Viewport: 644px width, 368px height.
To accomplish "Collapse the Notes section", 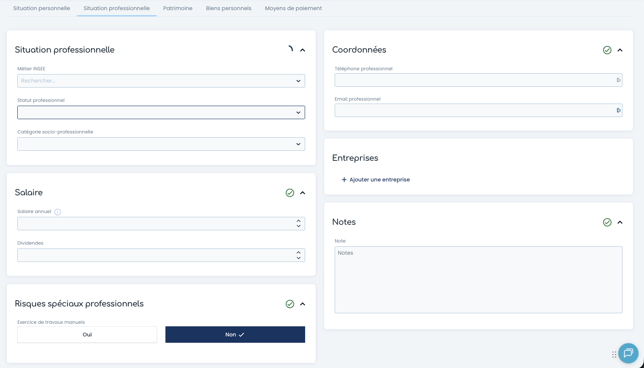I will [x=620, y=222].
